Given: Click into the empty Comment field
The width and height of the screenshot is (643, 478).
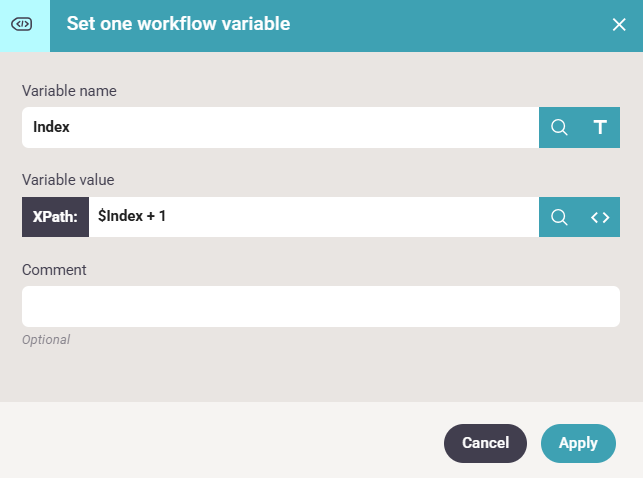Looking at the screenshot, I should [x=320, y=306].
